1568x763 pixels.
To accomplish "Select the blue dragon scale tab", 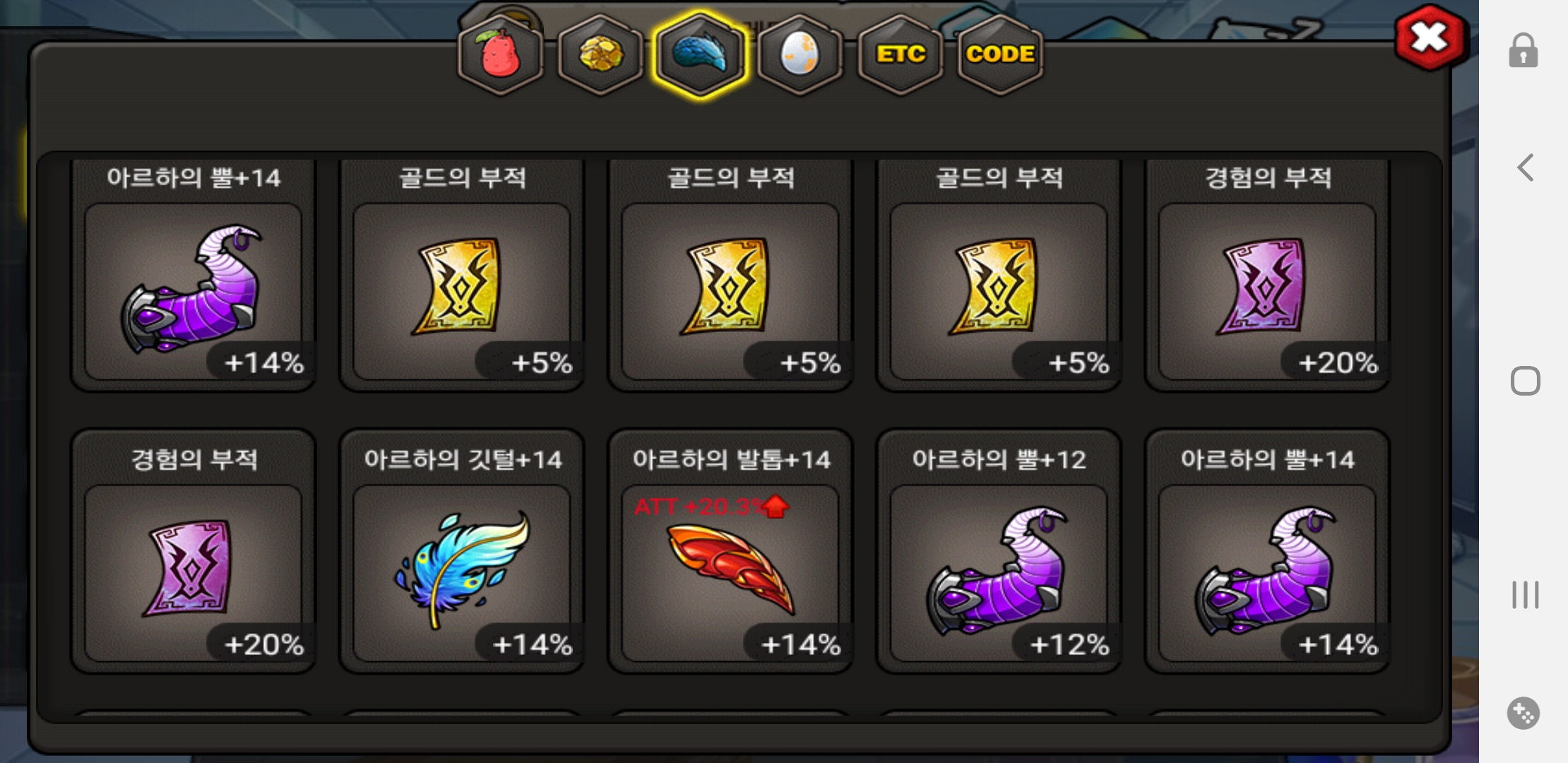I will pos(700,54).
